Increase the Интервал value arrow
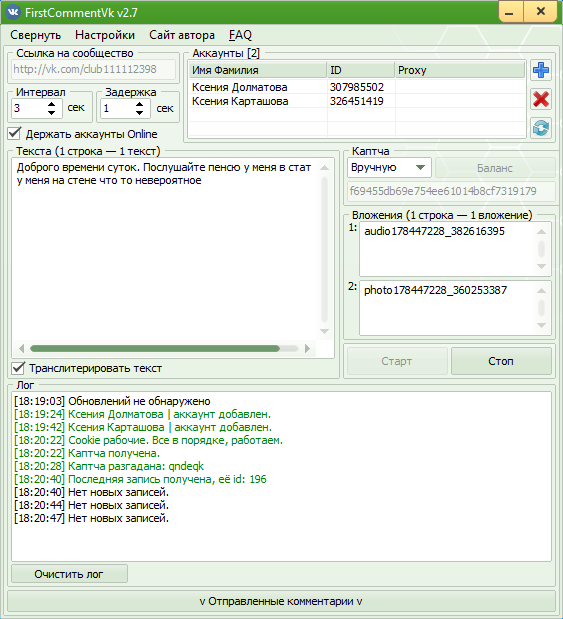The width and height of the screenshot is (563, 619). click(x=51, y=104)
